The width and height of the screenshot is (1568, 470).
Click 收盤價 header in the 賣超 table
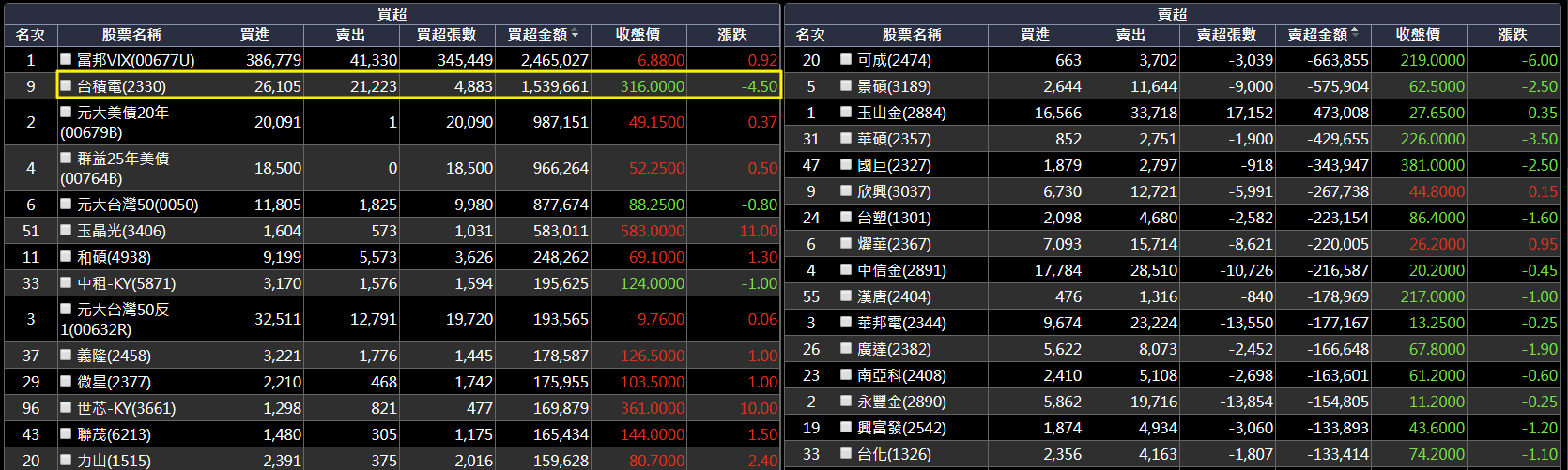click(1419, 35)
